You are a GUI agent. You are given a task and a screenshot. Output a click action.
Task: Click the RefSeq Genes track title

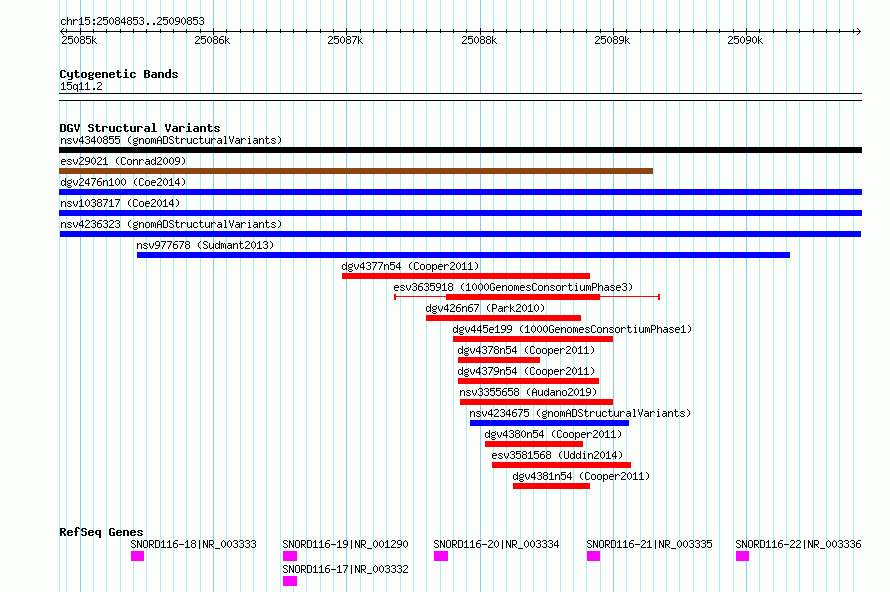pos(101,532)
